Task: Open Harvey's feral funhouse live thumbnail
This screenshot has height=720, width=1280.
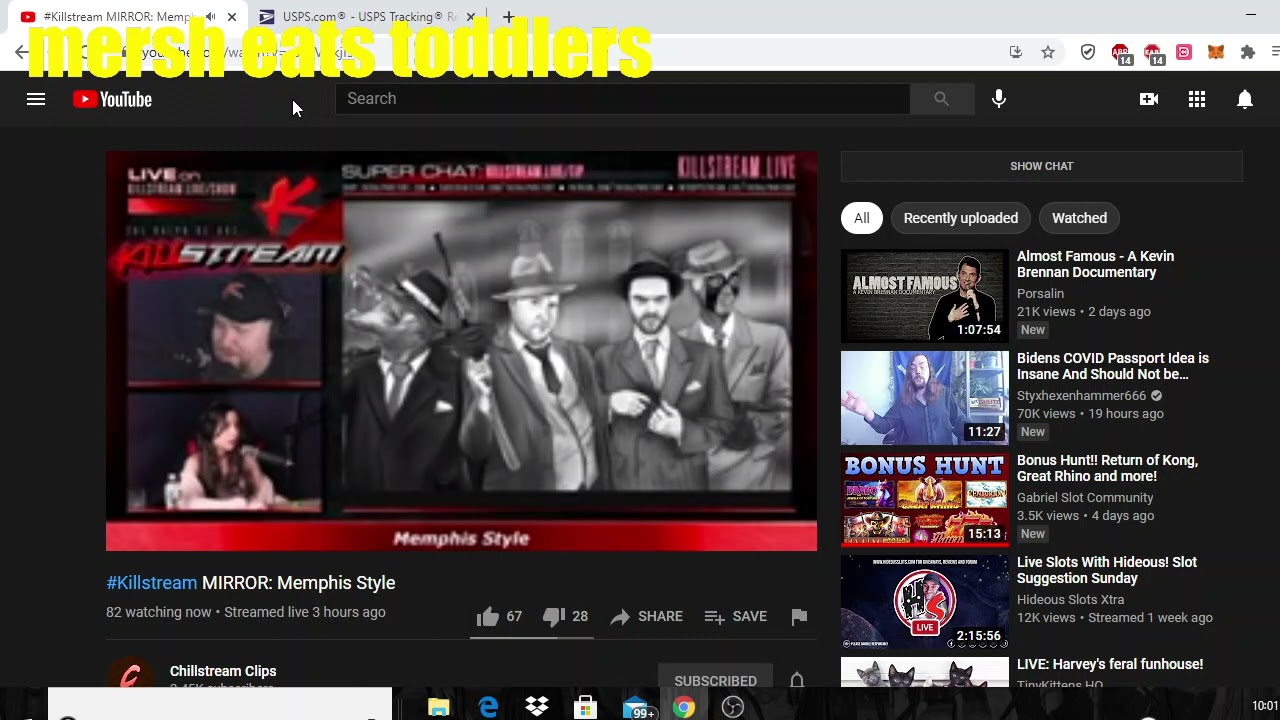Action: [925, 672]
